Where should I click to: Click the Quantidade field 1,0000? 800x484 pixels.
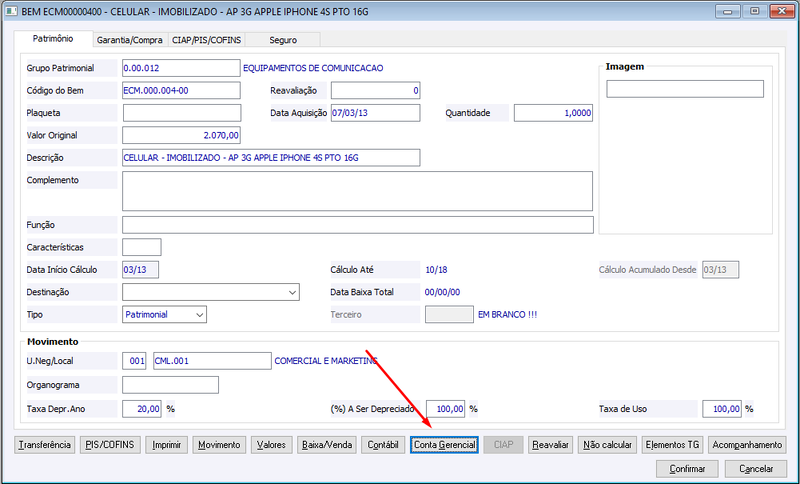tap(553, 113)
